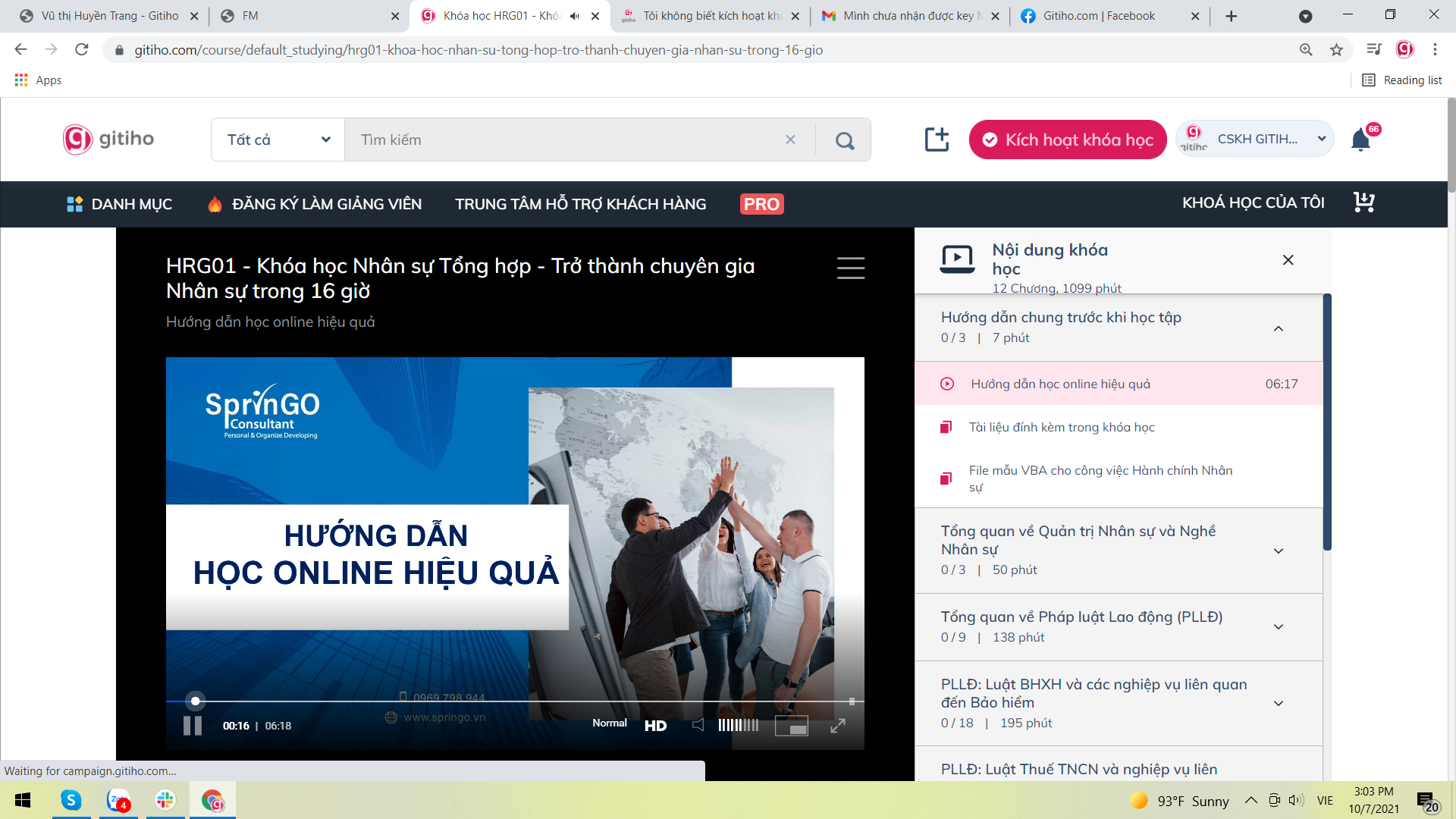Image resolution: width=1456 pixels, height=819 pixels.
Task: Play lesson Hướng dẫn học online hiệu quả
Action: pyautogui.click(x=1119, y=384)
